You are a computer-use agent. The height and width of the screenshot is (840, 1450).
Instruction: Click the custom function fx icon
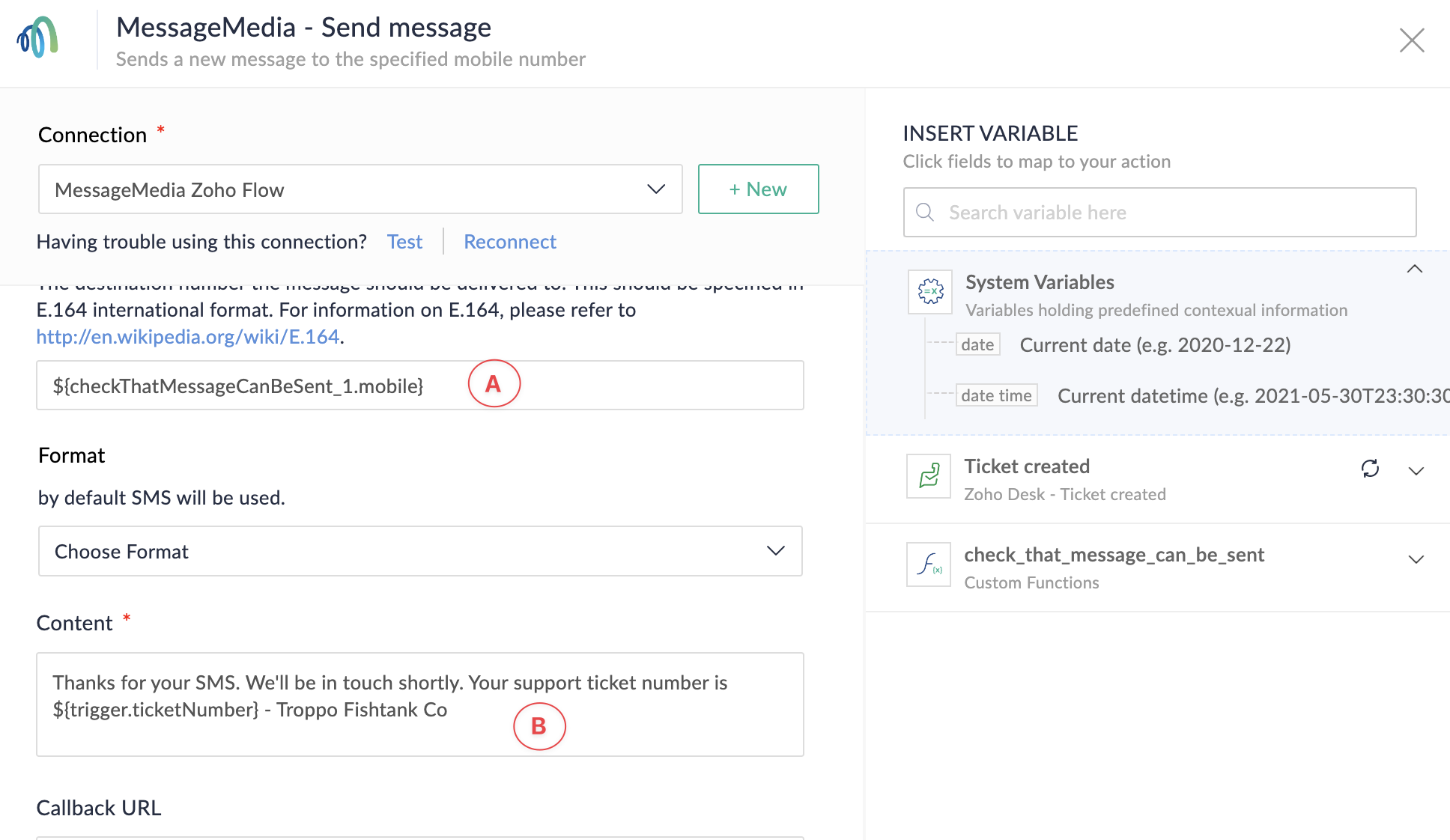point(929,564)
